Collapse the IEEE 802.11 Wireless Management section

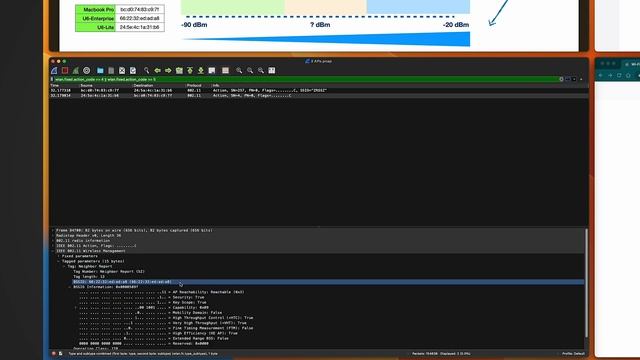(x=53, y=251)
